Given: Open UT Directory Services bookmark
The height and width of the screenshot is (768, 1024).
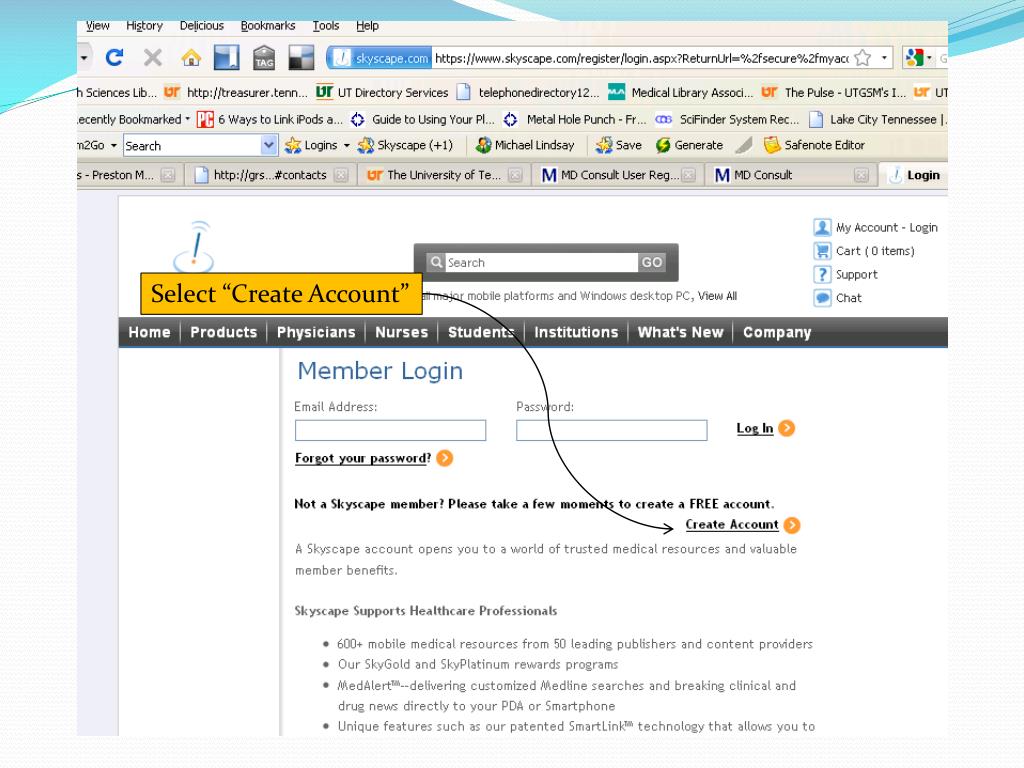Looking at the screenshot, I should 383,93.
